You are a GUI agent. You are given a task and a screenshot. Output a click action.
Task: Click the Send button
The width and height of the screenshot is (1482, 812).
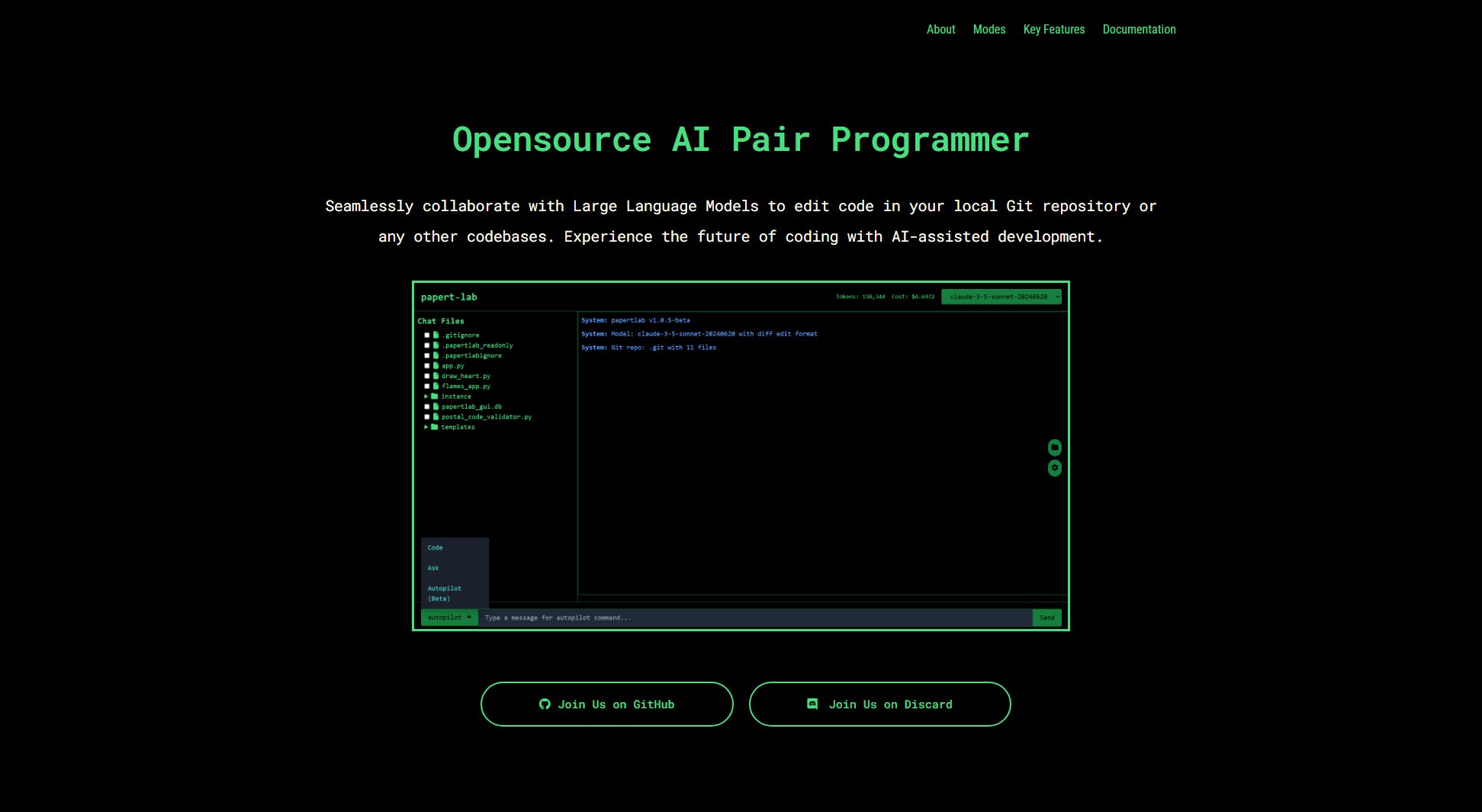1047,618
